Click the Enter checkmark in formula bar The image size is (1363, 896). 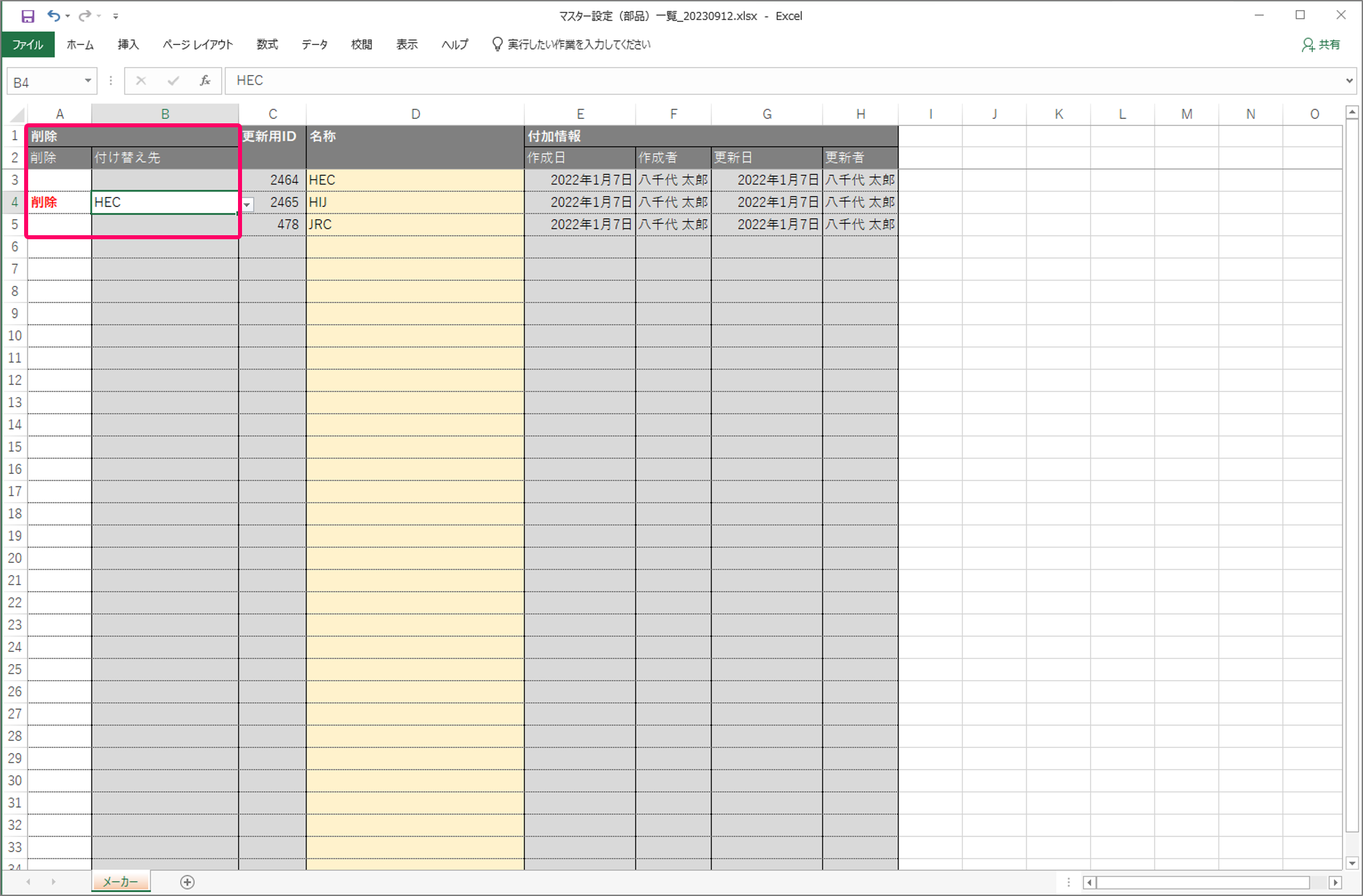click(173, 80)
